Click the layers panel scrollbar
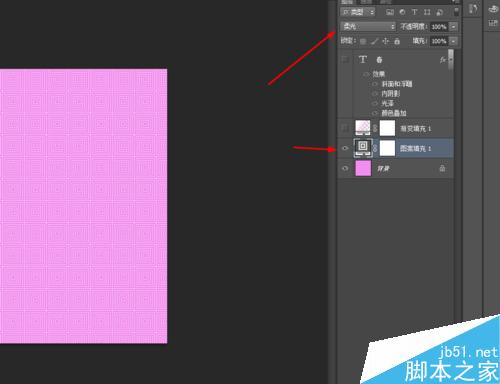The height and width of the screenshot is (384, 500). [451, 60]
